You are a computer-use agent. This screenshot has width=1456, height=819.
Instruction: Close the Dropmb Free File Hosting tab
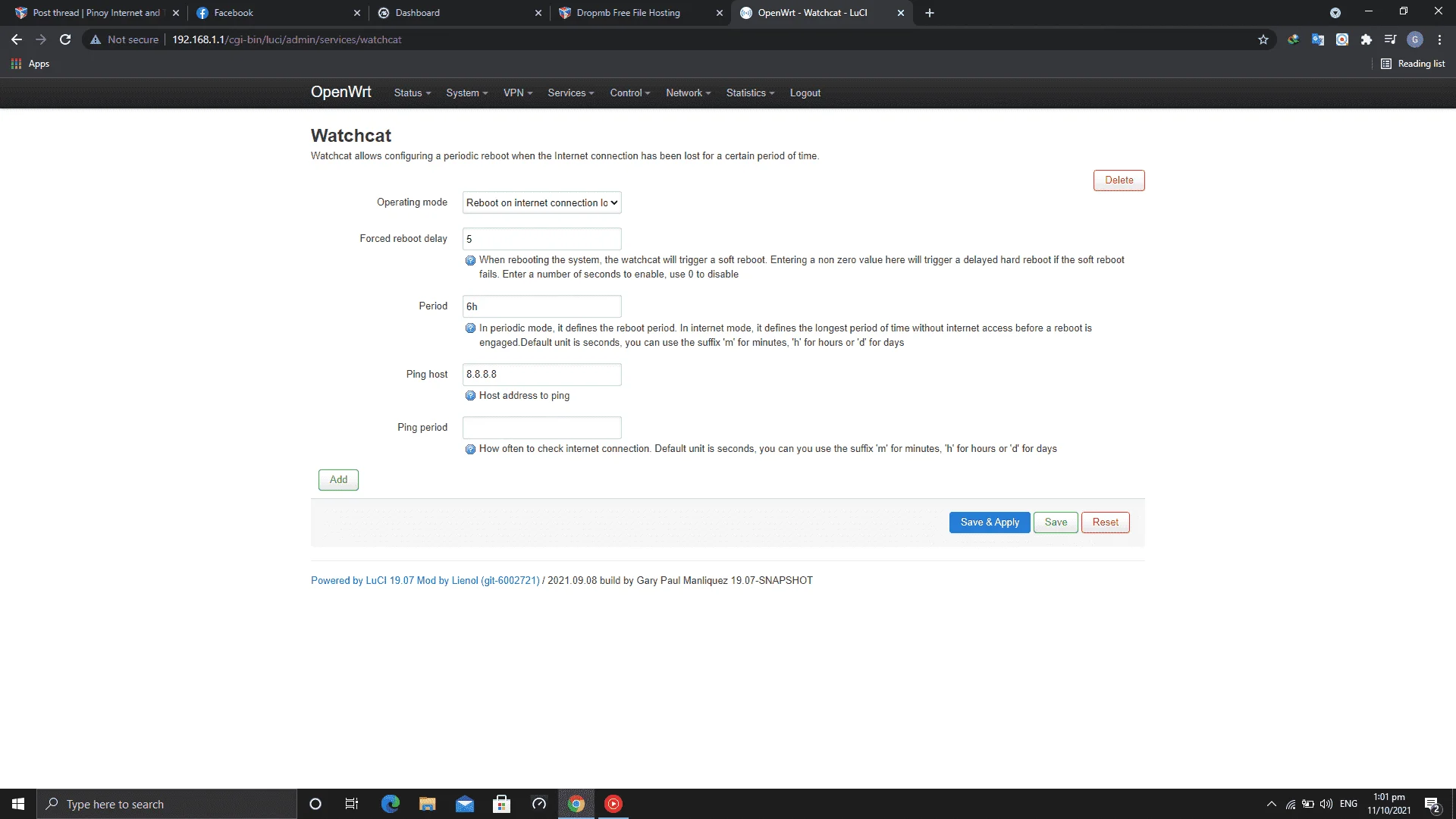point(720,13)
